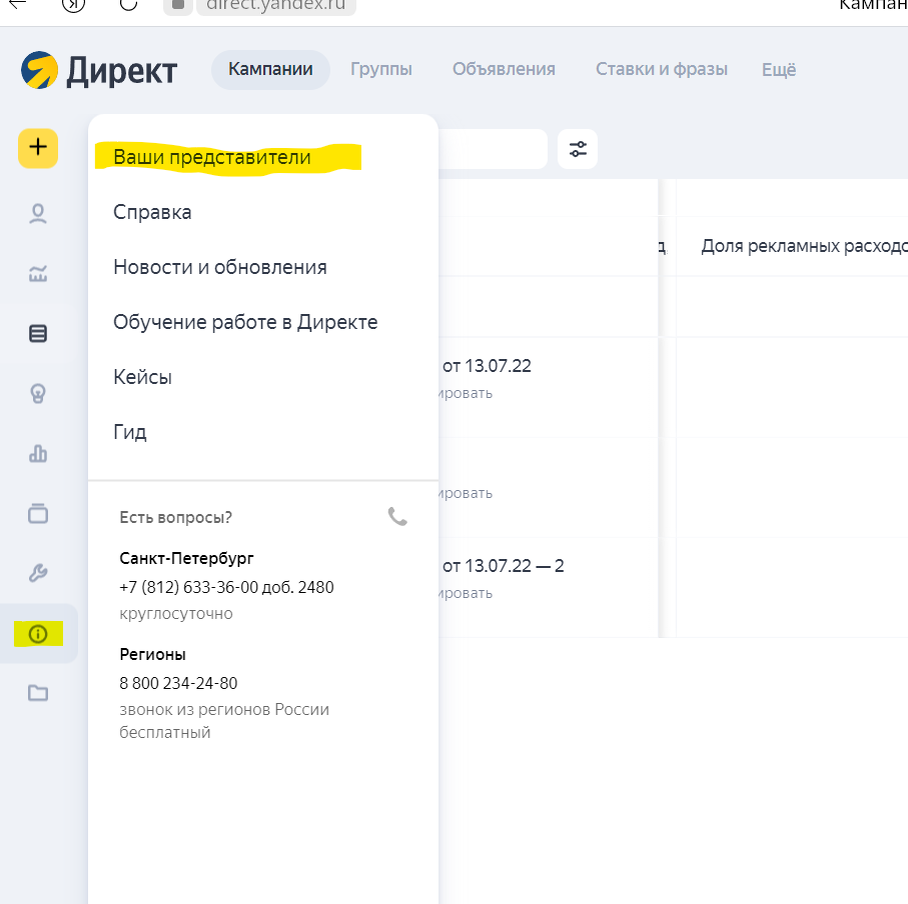
Task: Select the campaigns list sidebar icon
Action: [38, 334]
